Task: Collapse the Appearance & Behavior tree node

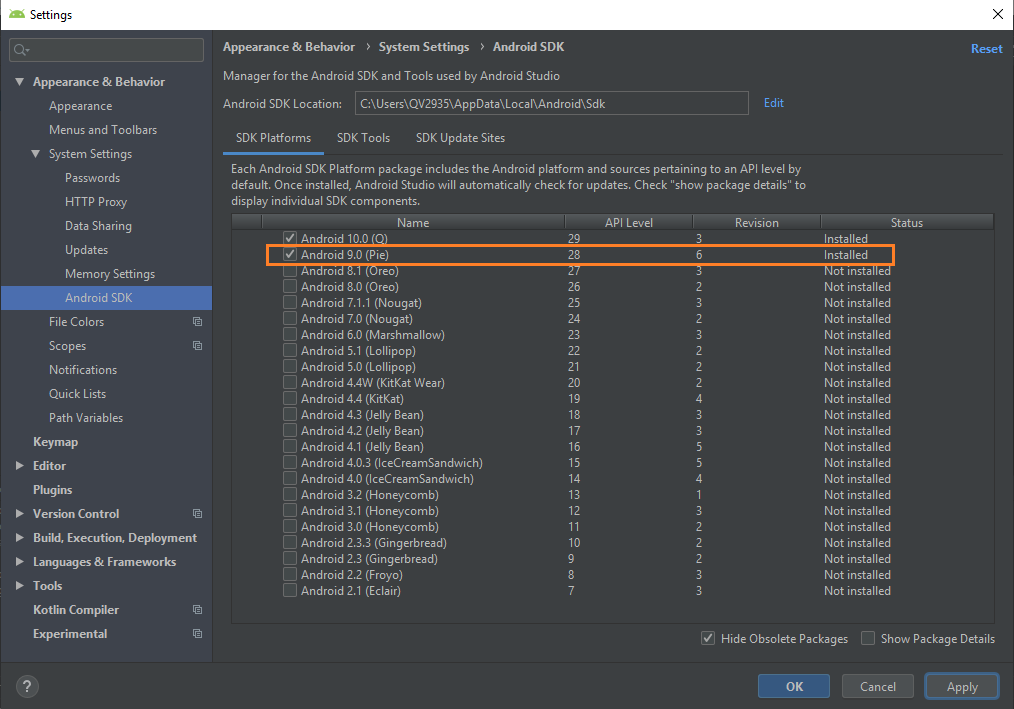Action: pyautogui.click(x=20, y=82)
